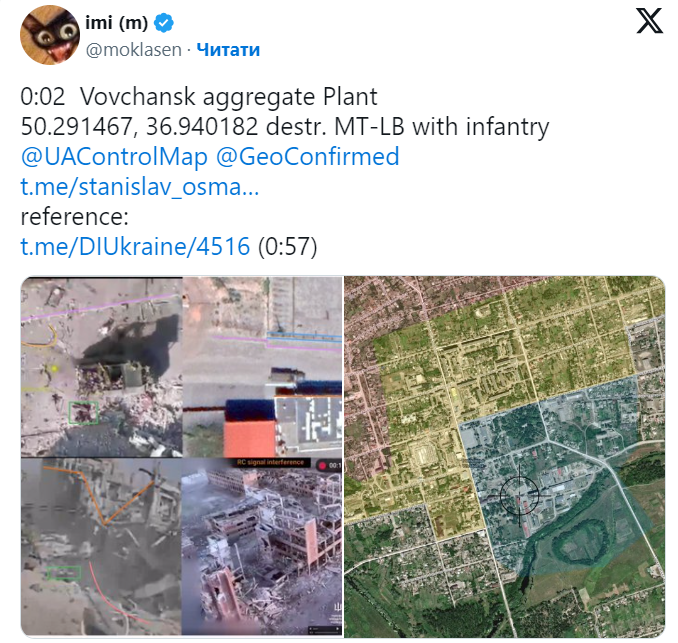View the ruined factory building image
The image size is (678, 643).
262,546
